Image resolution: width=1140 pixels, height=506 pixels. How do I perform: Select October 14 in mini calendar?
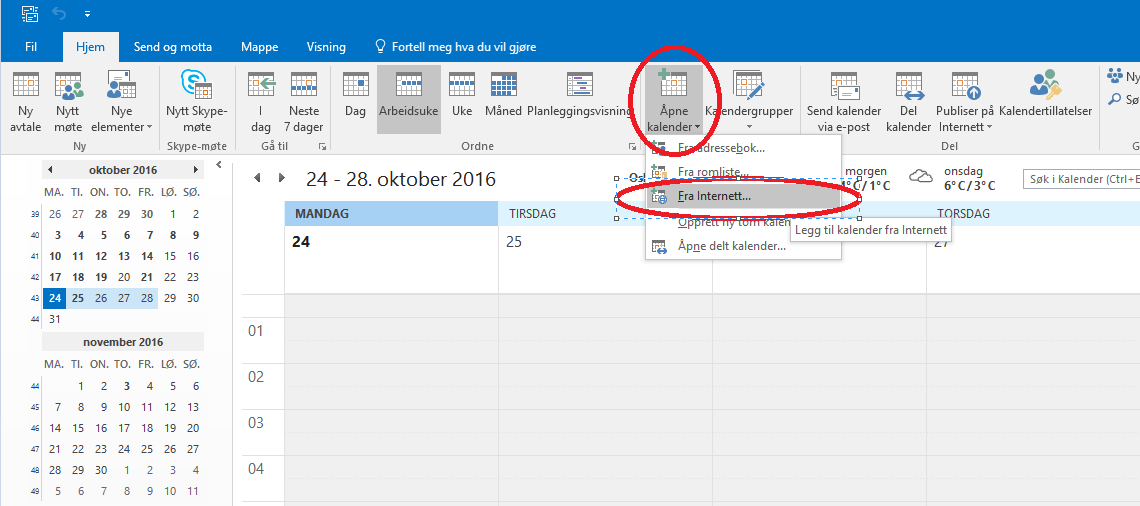(x=147, y=256)
